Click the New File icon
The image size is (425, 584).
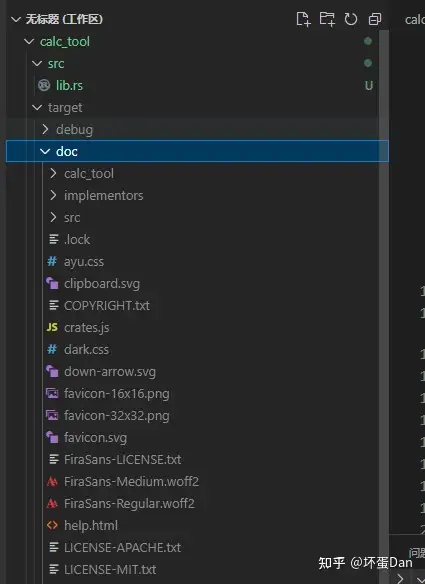click(303, 19)
